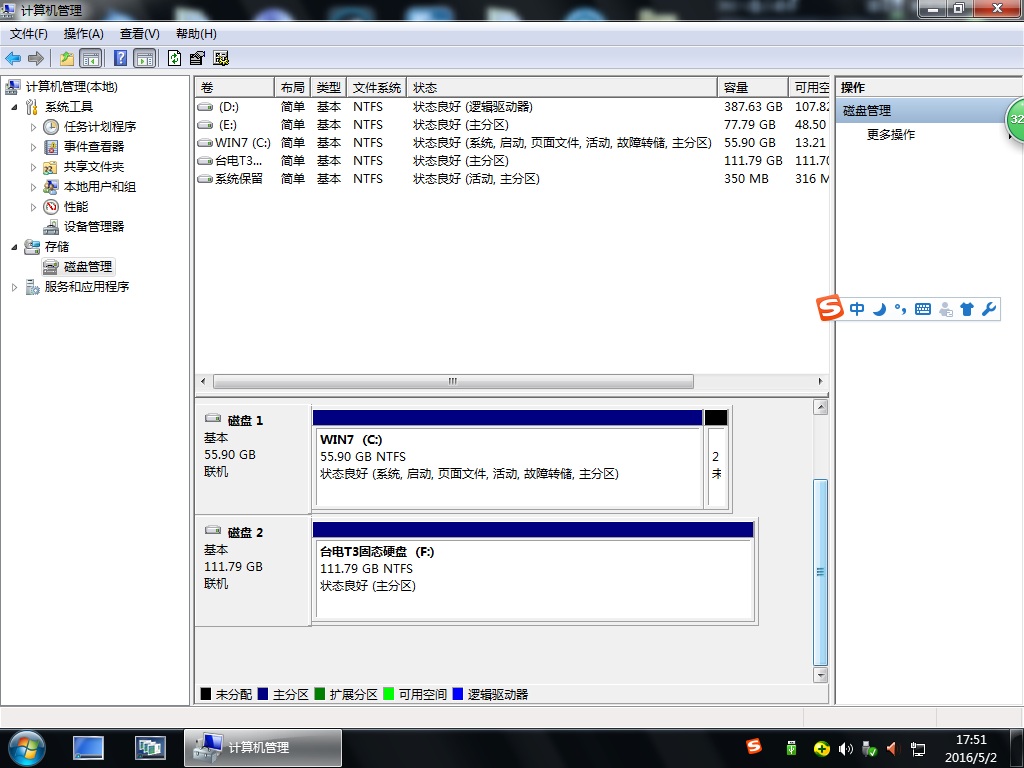Click the 计算机管理 taskbar button
Screen dimensions: 1024x768
point(263,748)
